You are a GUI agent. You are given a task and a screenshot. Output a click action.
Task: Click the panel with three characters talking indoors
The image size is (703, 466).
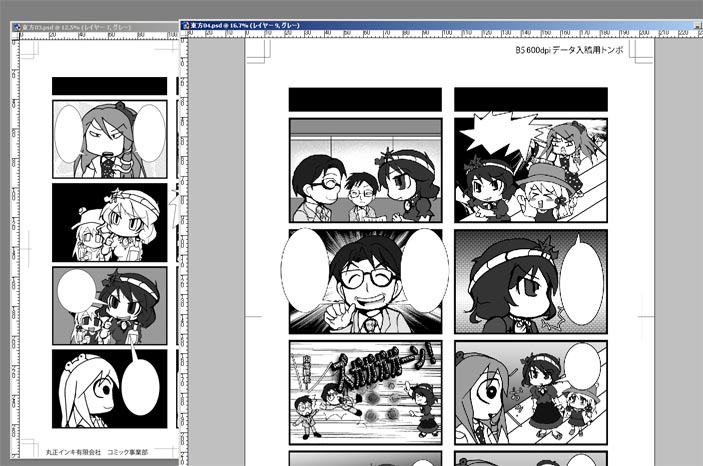[x=365, y=170]
